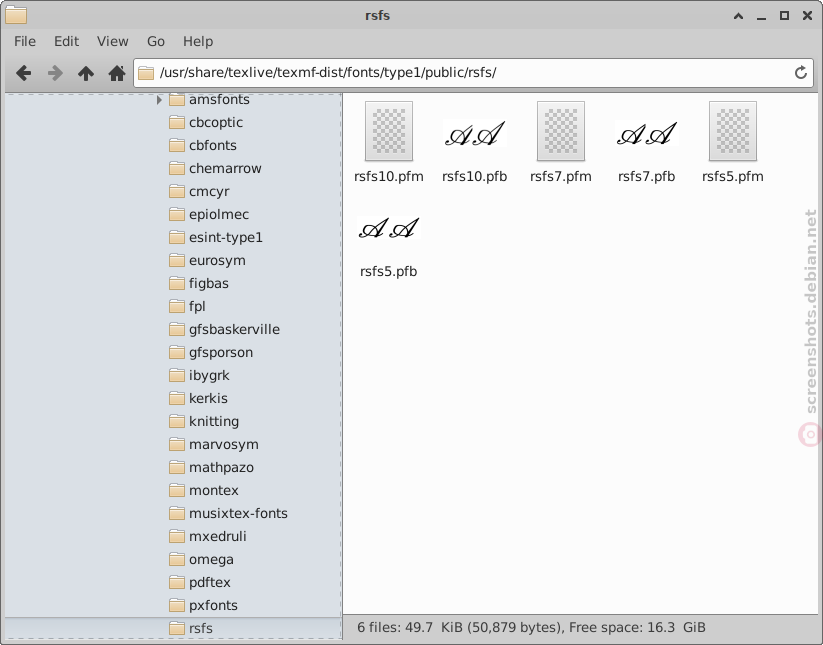The width and height of the screenshot is (823, 645).
Task: Click the folder icon in path bar
Action: click(x=146, y=72)
